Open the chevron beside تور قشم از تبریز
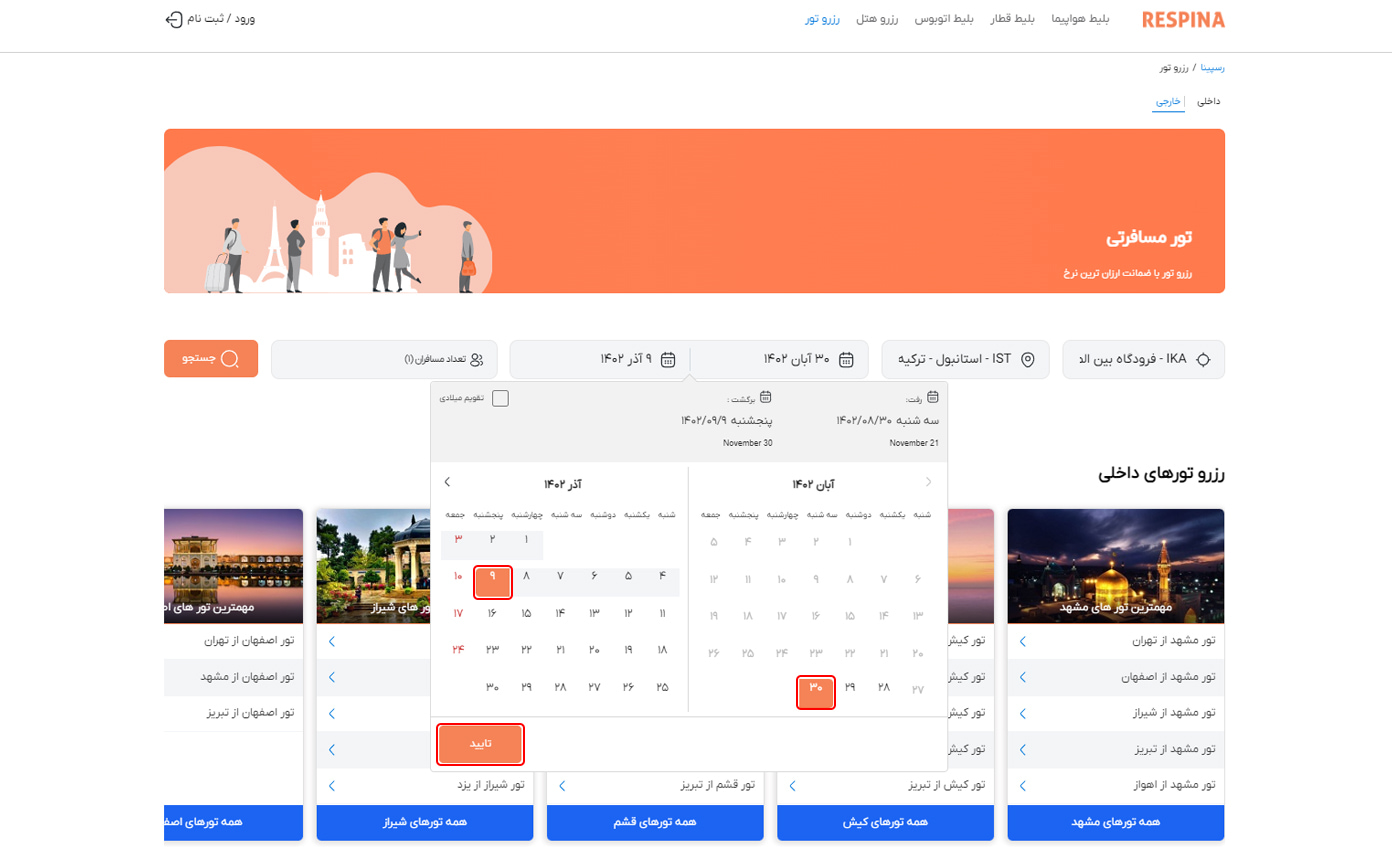 coord(561,785)
